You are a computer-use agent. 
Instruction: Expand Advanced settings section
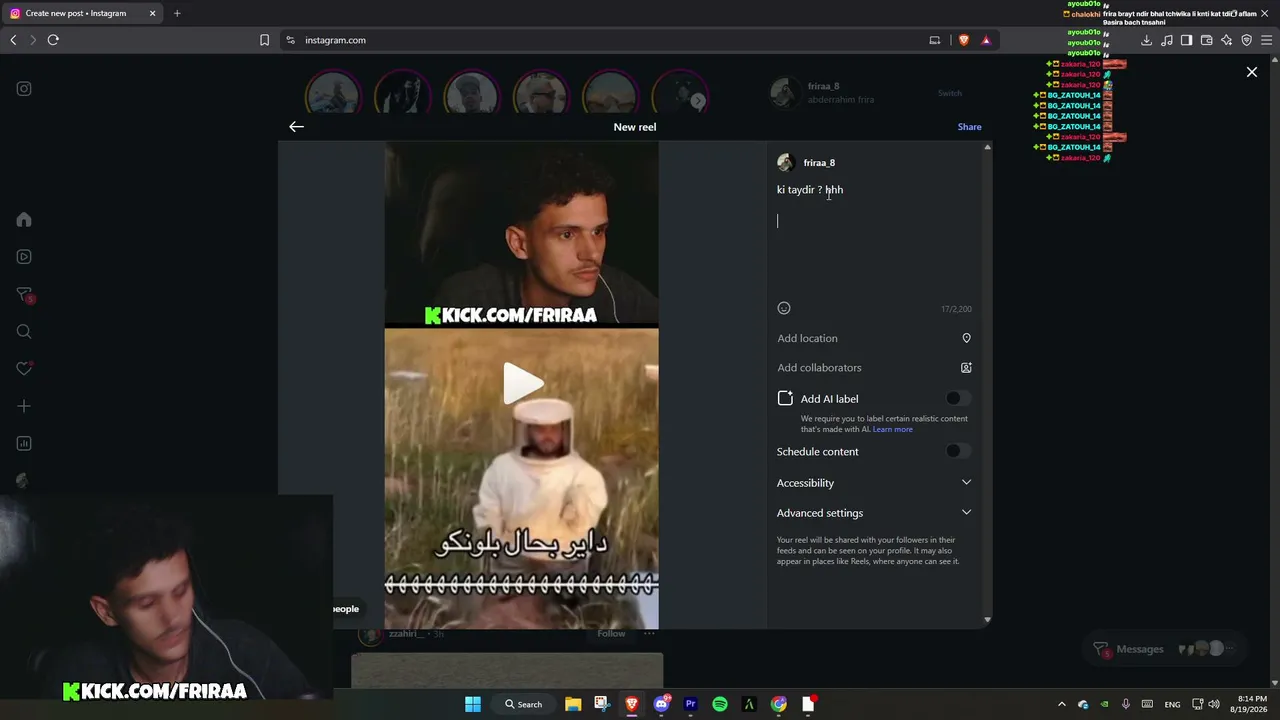click(874, 513)
